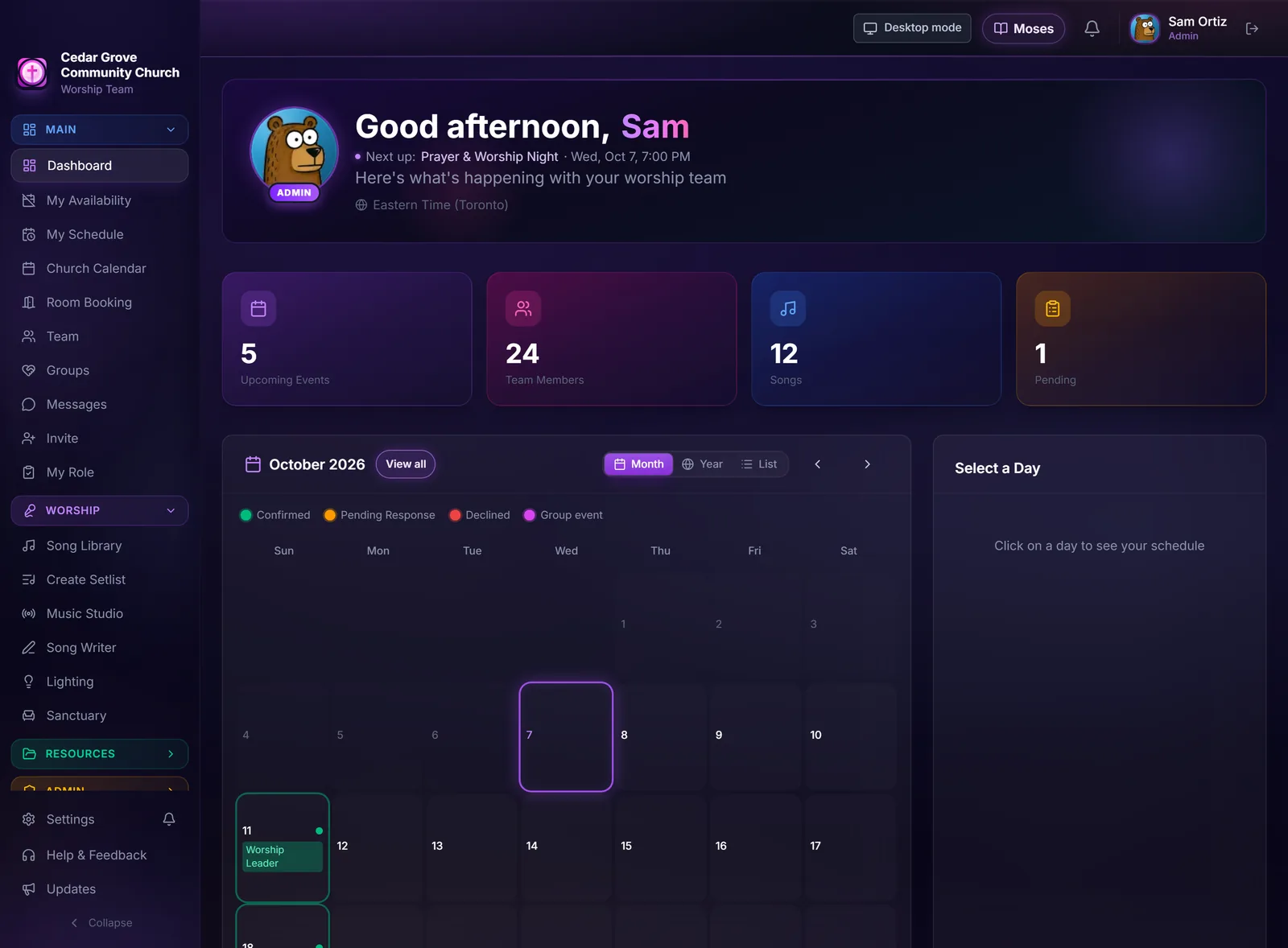Screen dimensions: 1288x948
Task: Toggle Desktop mode
Action: 912,28
